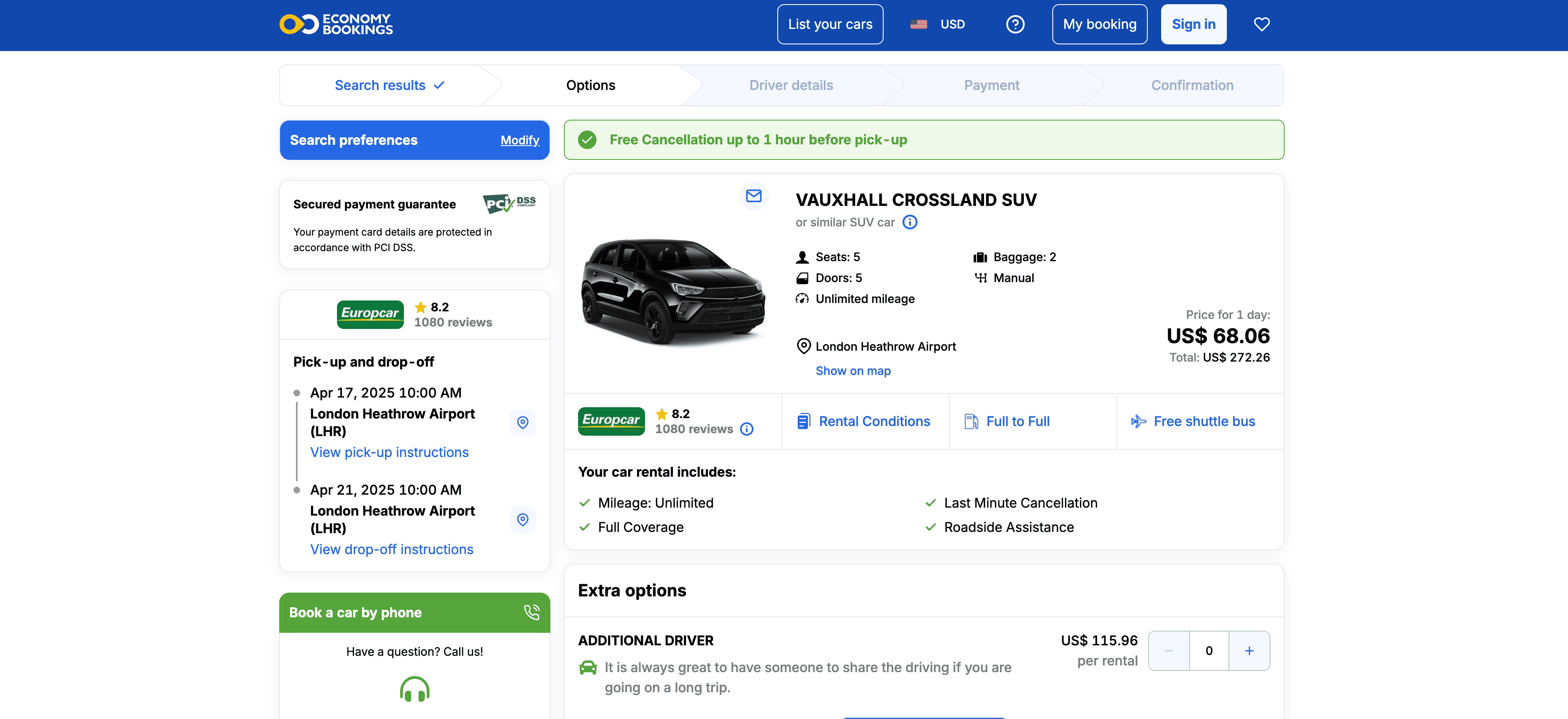The image size is (1568, 719).
Task: Decrease additional driver count with minus
Action: click(x=1169, y=651)
